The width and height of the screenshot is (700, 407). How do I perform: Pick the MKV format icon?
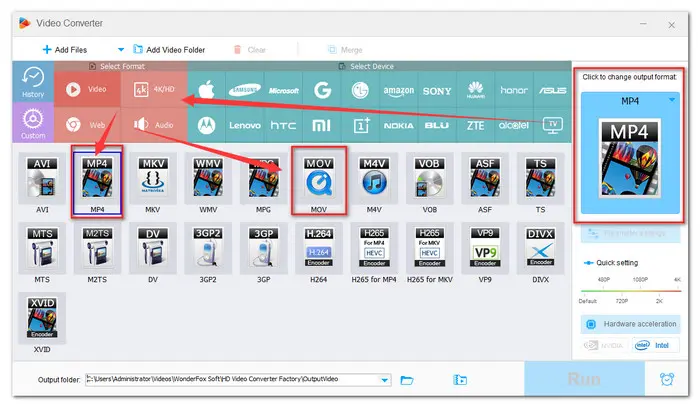[x=153, y=178]
